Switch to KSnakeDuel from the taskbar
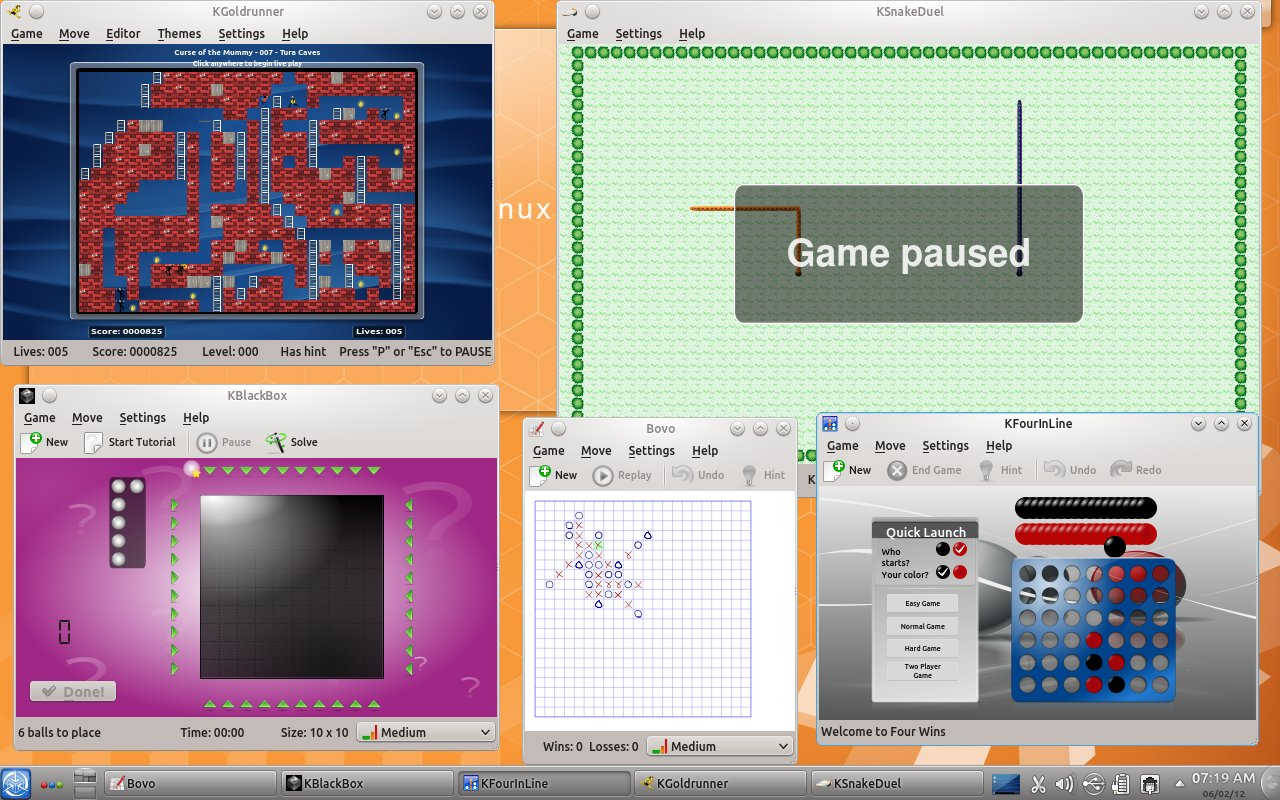Viewport: 1280px width, 800px height. [x=896, y=784]
